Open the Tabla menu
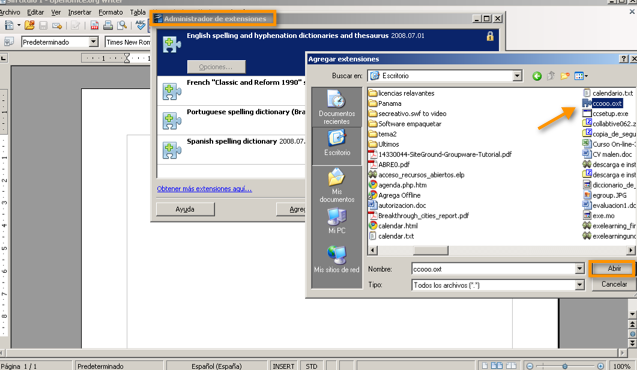The height and width of the screenshot is (370, 637). 138,12
